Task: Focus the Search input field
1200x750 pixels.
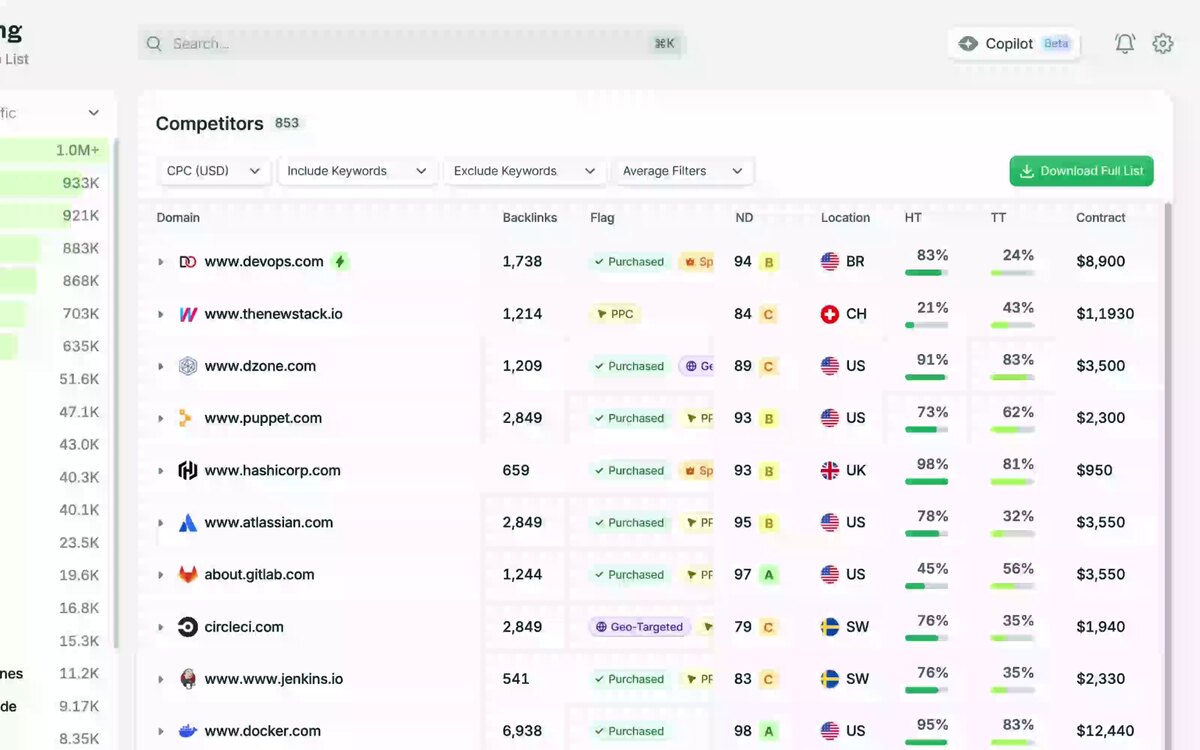Action: point(411,43)
